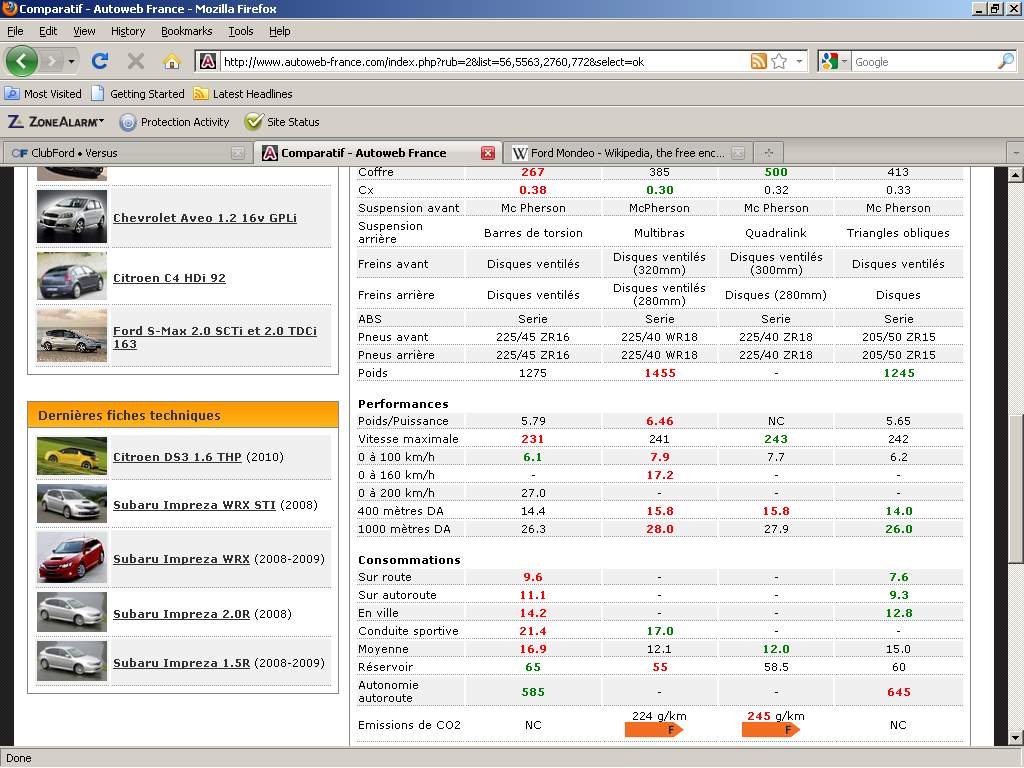Close the Comparatif - Autoweb France tab
1024x768 pixels.
[487, 153]
